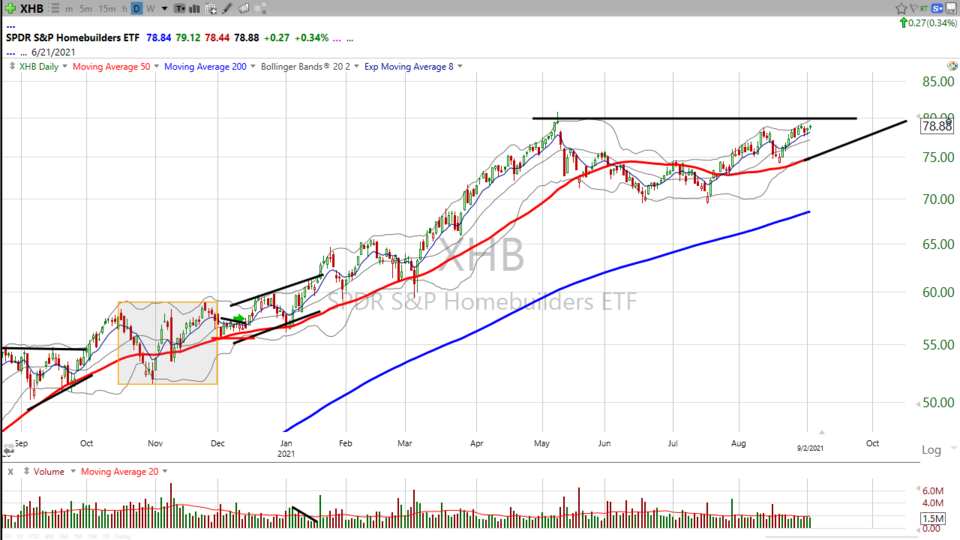Click the notes tag icon in toolbar
The image size is (960, 540).
(x=244, y=9)
